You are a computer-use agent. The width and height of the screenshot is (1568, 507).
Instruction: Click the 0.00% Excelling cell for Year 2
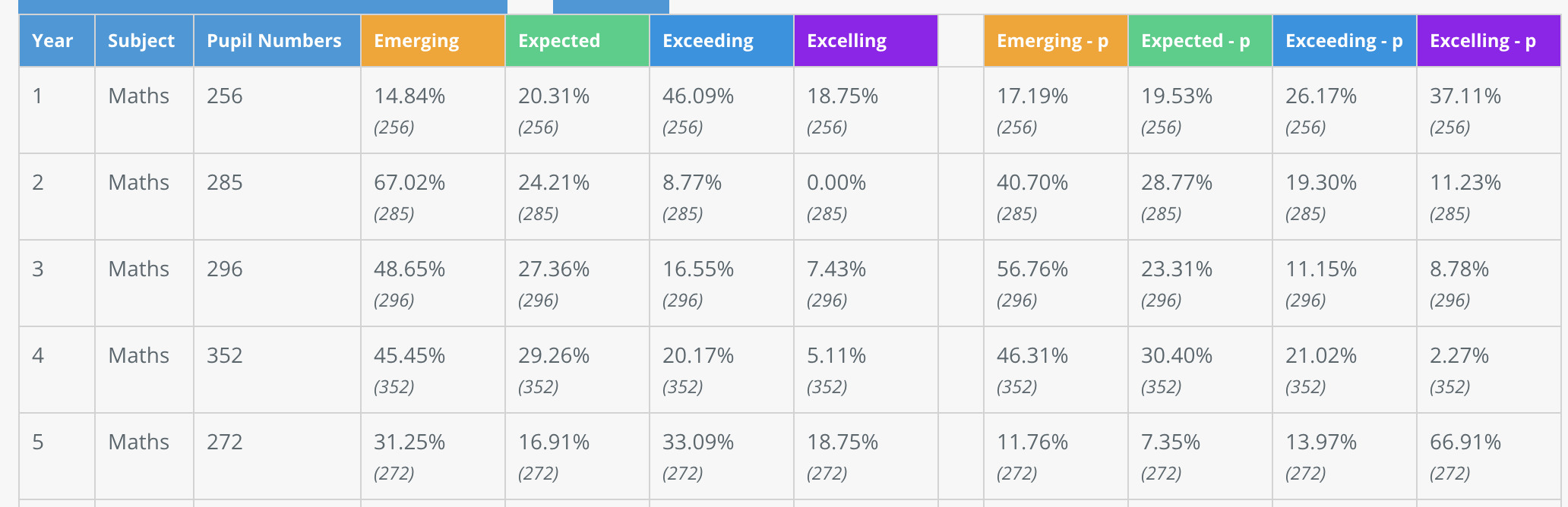click(836, 183)
